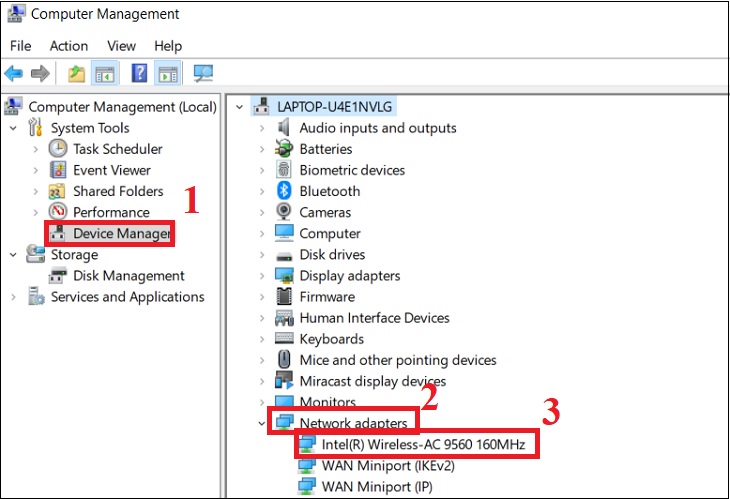Collapse the System Tools node
730x499 pixels.
pyautogui.click(x=14, y=128)
